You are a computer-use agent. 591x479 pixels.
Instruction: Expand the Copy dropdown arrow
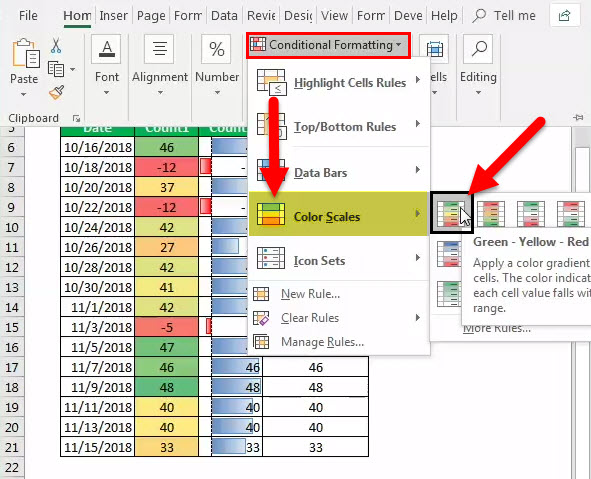[x=72, y=69]
